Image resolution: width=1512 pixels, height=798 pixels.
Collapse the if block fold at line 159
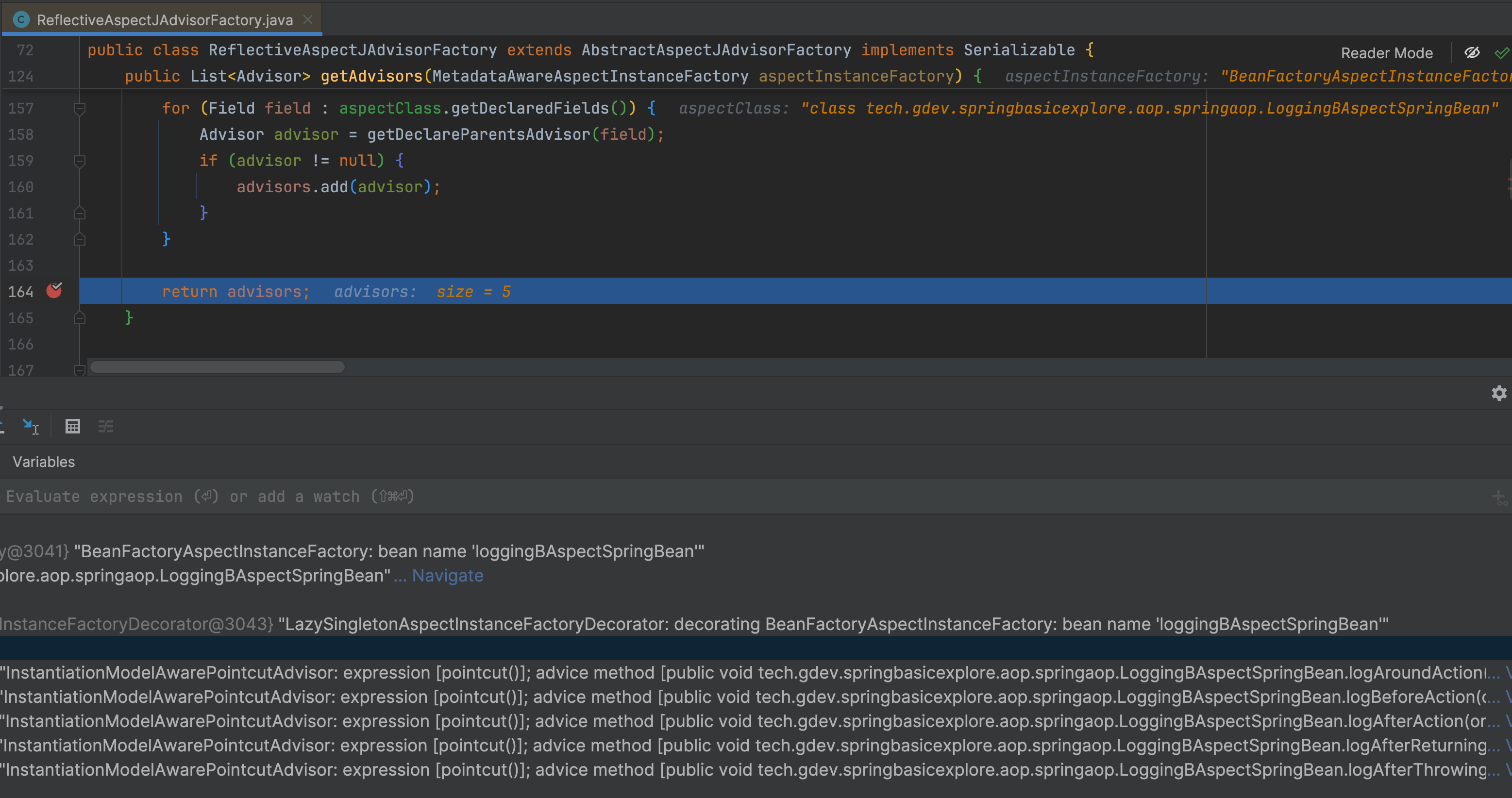(x=79, y=161)
